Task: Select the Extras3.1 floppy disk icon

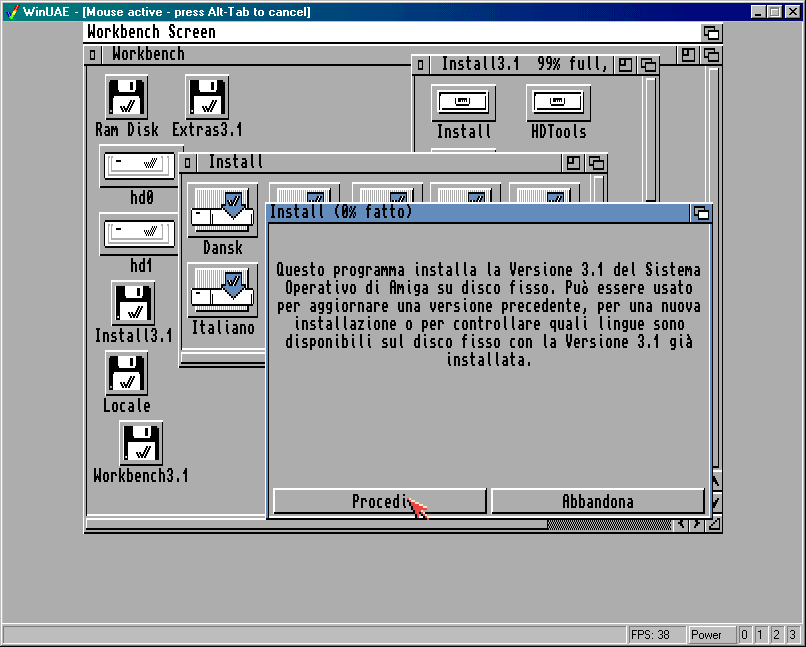Action: tap(207, 98)
